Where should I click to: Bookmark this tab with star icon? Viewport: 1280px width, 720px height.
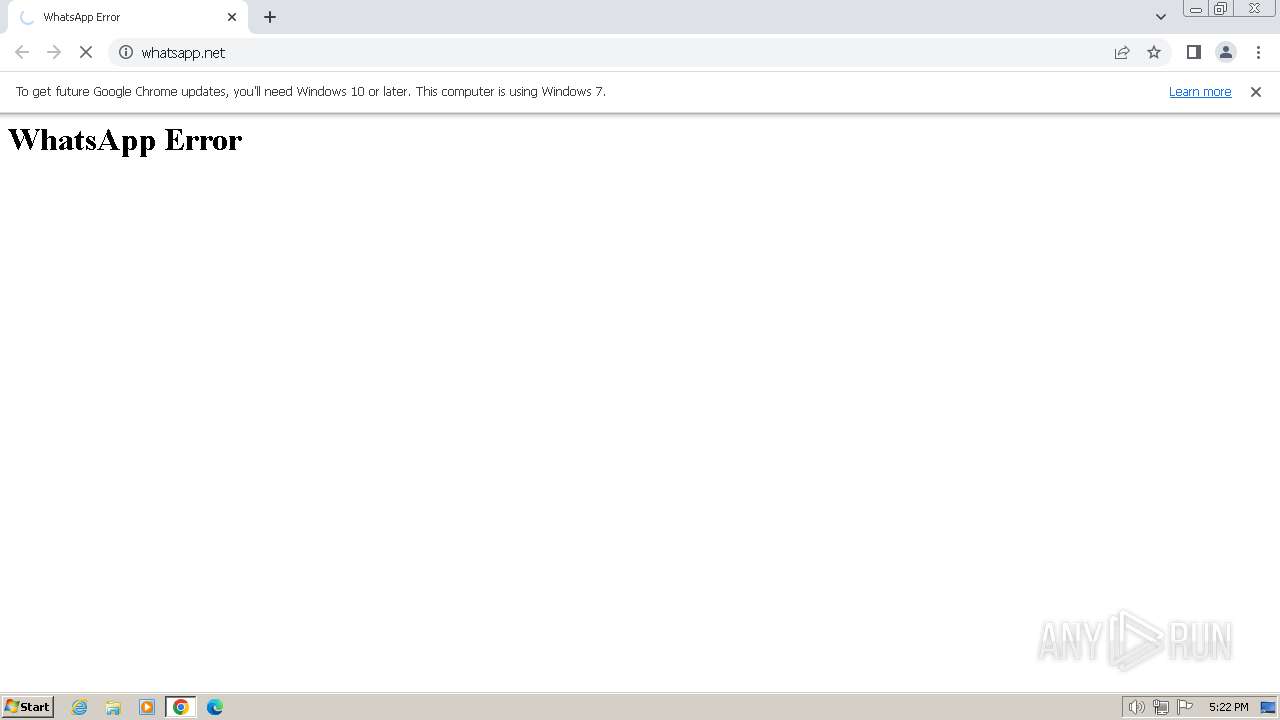(1154, 52)
